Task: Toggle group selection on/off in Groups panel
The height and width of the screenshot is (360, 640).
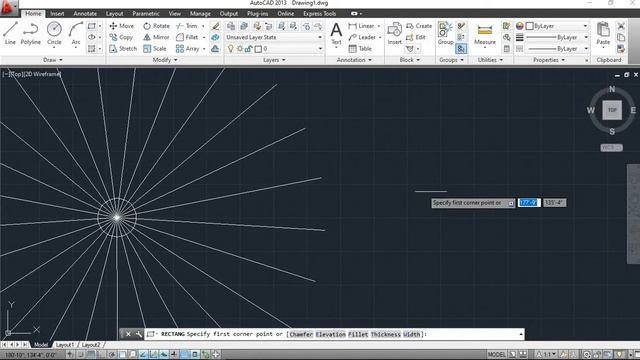Action: [461, 49]
